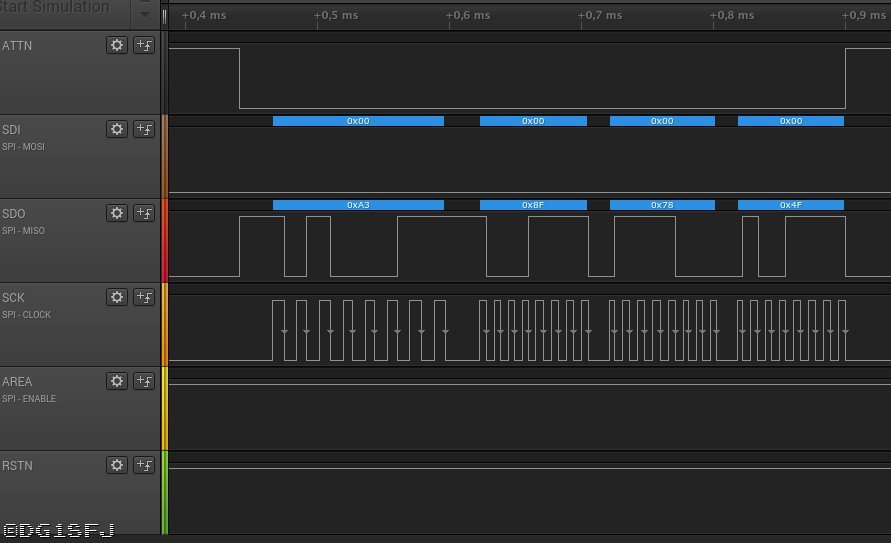Click the +0,8 ms timeline marker
The width and height of the screenshot is (891, 543).
pos(732,16)
